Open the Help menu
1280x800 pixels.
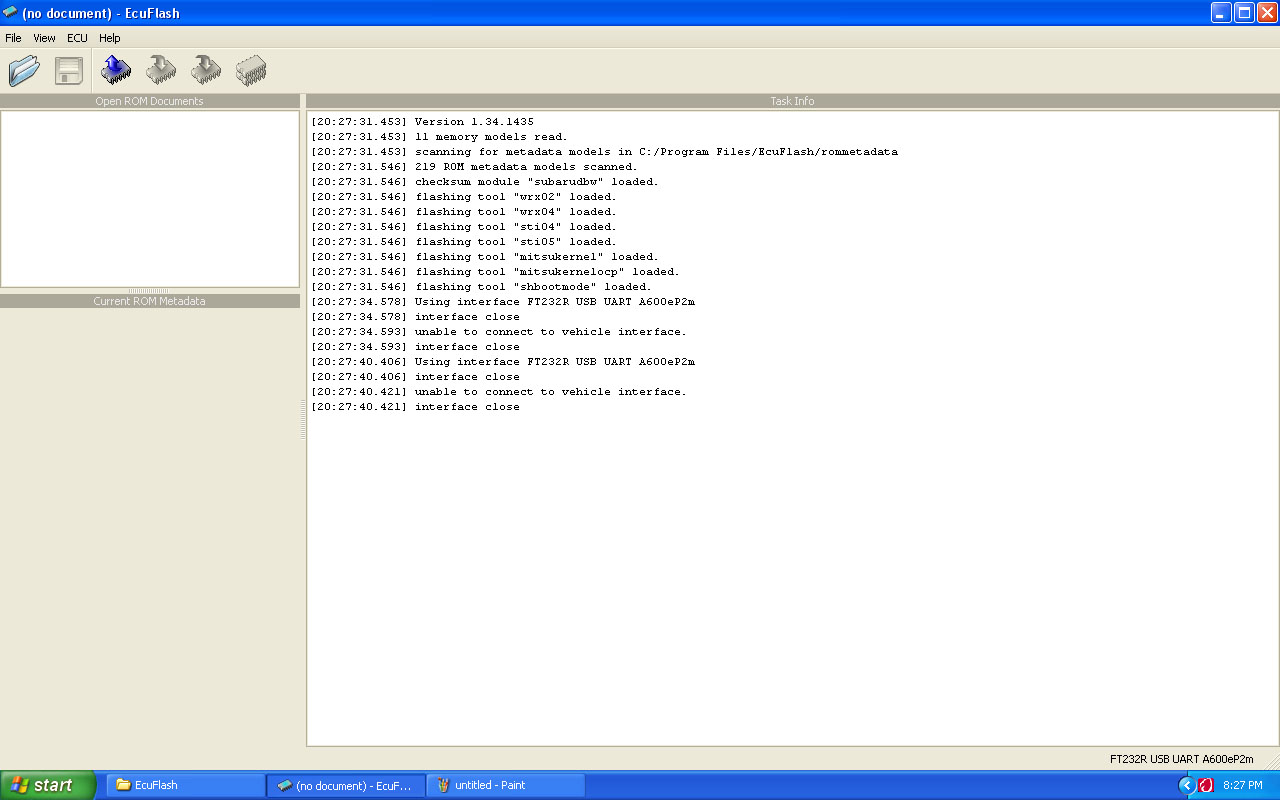109,38
